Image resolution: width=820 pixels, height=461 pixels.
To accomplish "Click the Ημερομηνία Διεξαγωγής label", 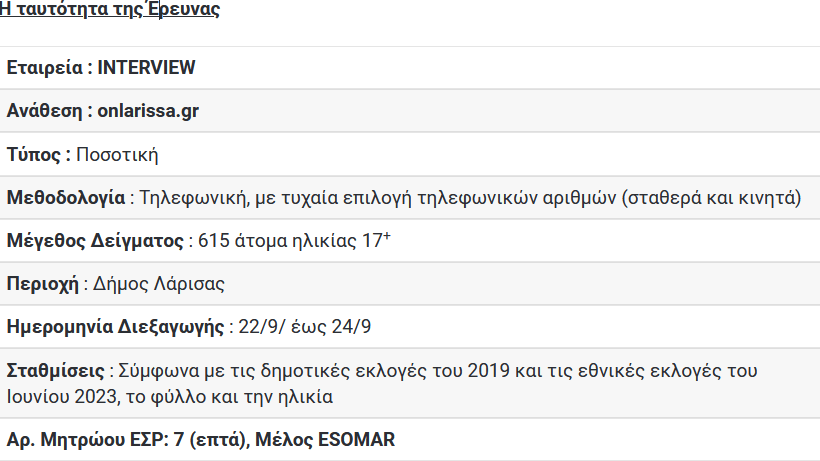I will point(115,327).
